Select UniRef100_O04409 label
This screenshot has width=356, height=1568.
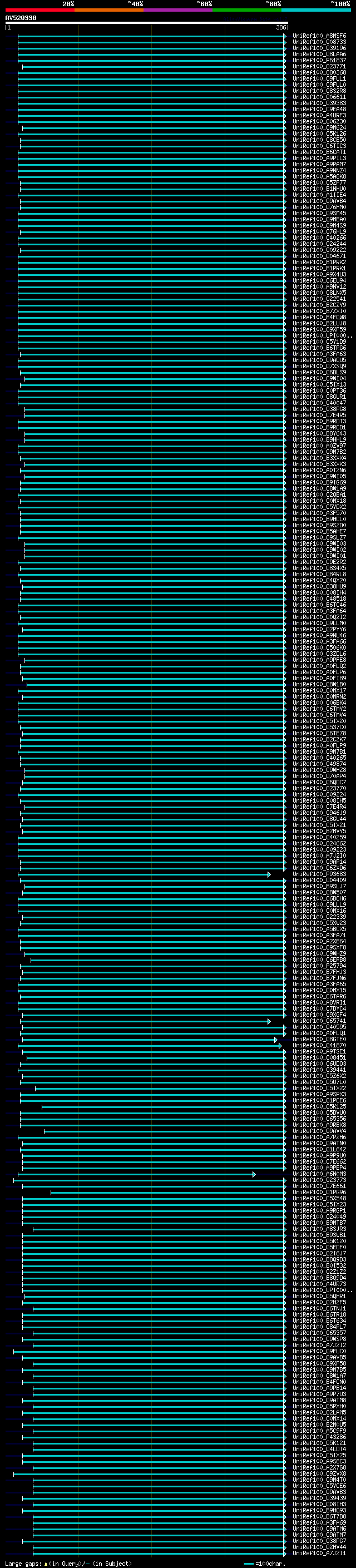pos(319,880)
